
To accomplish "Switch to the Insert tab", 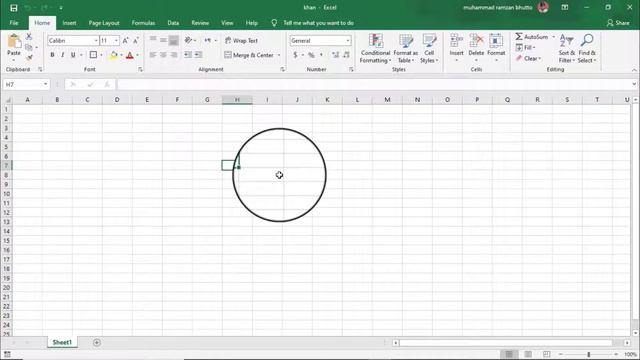I will [69, 23].
